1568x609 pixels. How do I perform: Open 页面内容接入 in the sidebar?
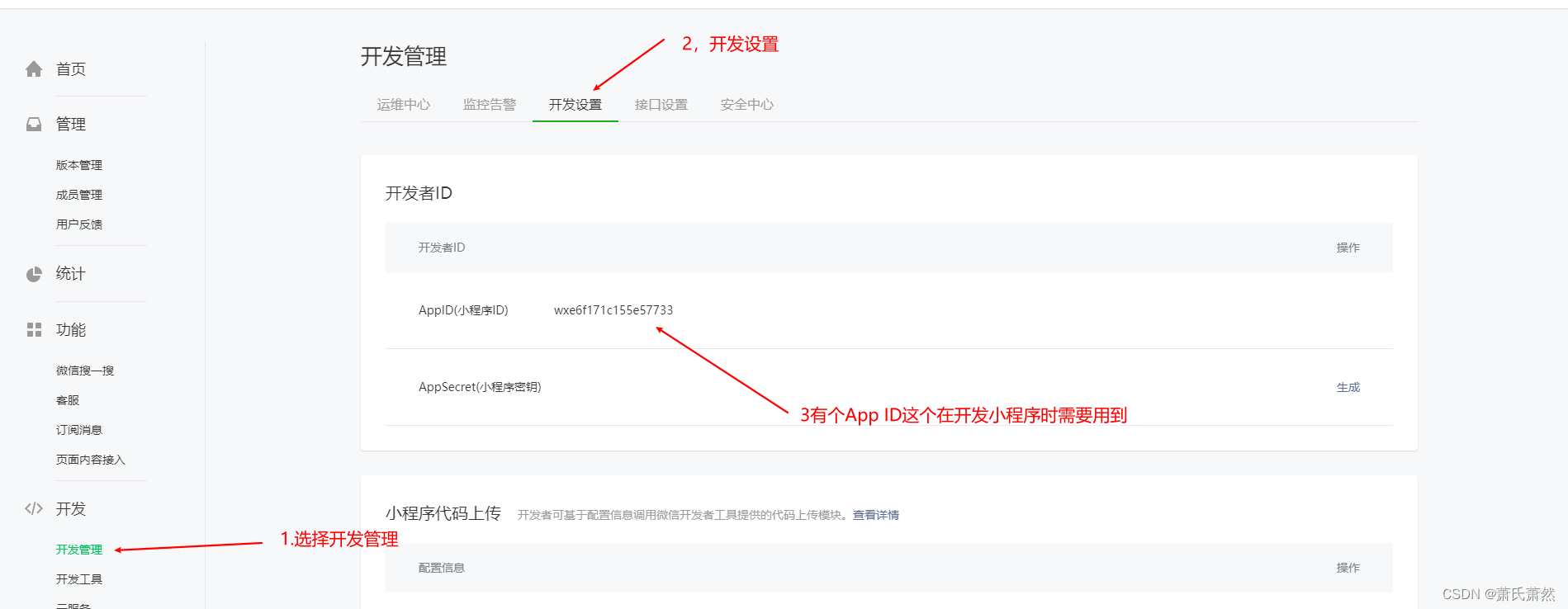coord(91,460)
